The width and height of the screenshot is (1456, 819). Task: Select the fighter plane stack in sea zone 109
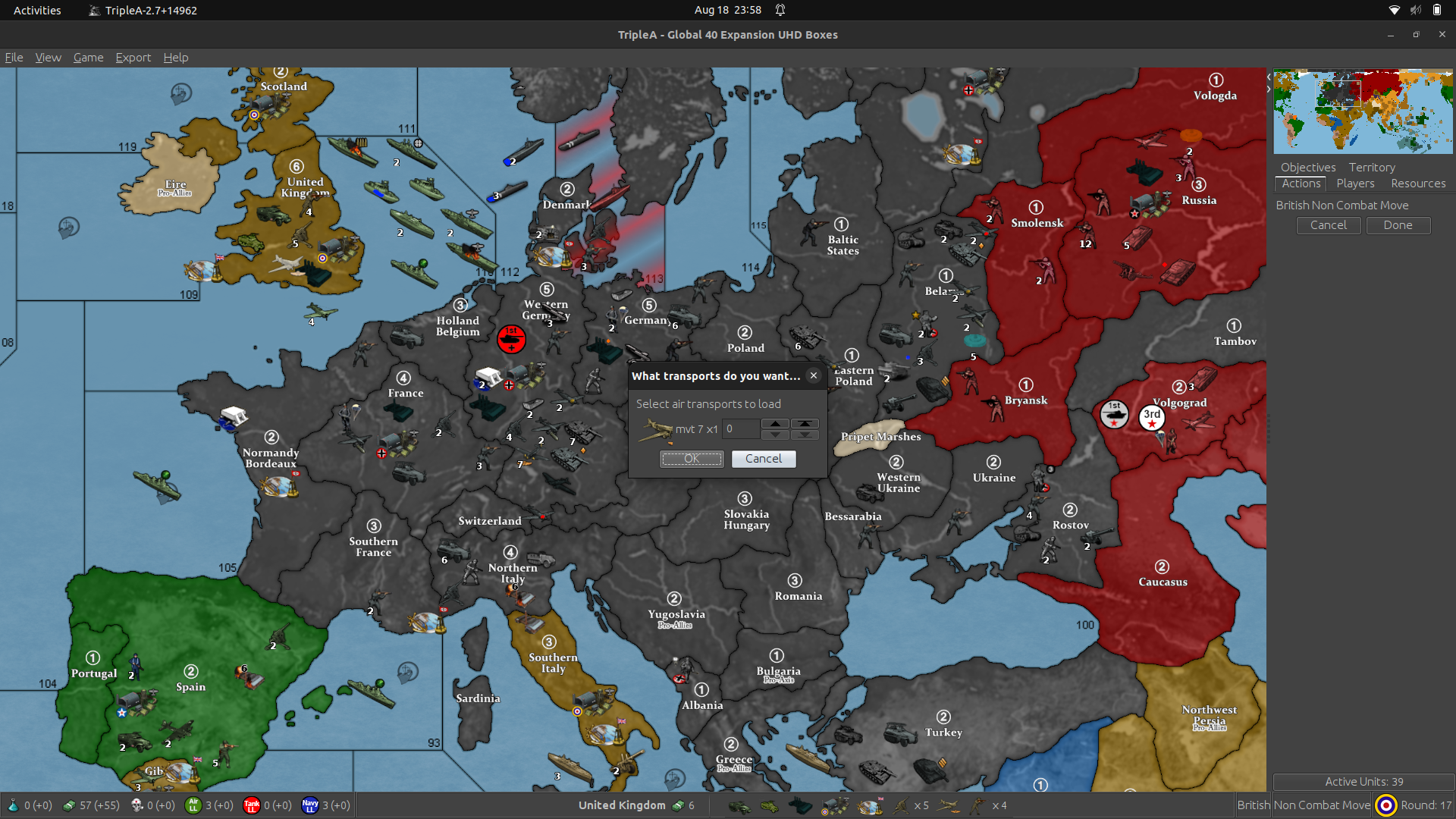(320, 312)
